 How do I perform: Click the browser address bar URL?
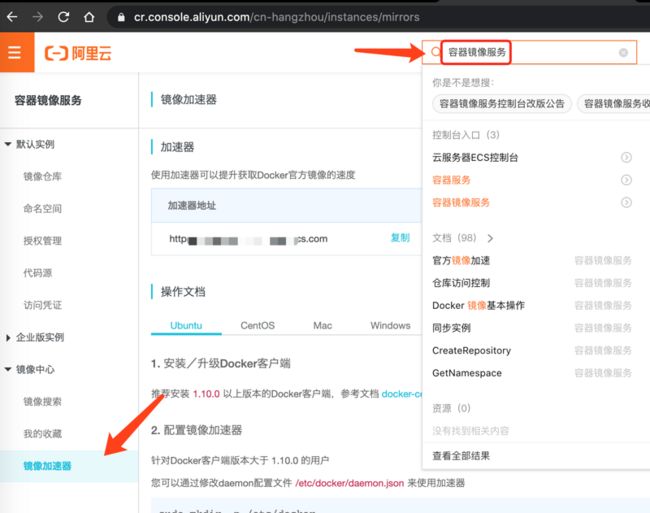pyautogui.click(x=276, y=17)
